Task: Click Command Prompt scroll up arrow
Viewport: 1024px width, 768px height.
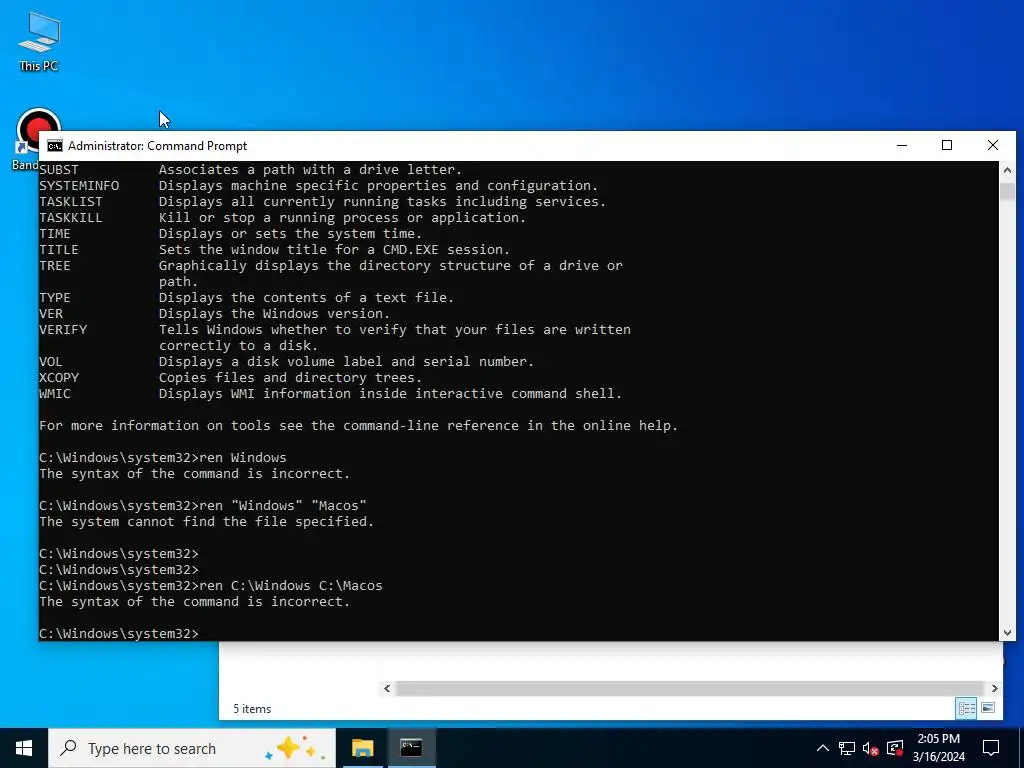Action: (1007, 170)
